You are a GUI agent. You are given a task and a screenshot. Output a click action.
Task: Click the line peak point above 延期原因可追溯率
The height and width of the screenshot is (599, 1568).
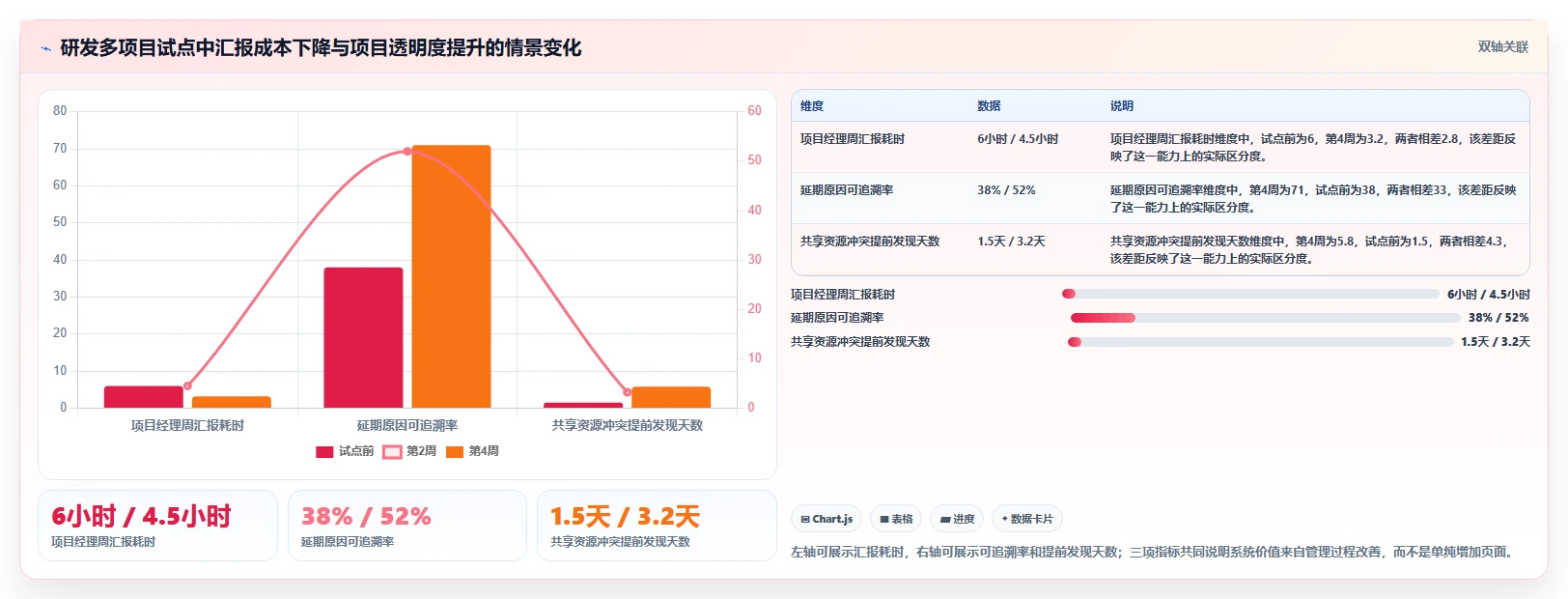point(406,152)
